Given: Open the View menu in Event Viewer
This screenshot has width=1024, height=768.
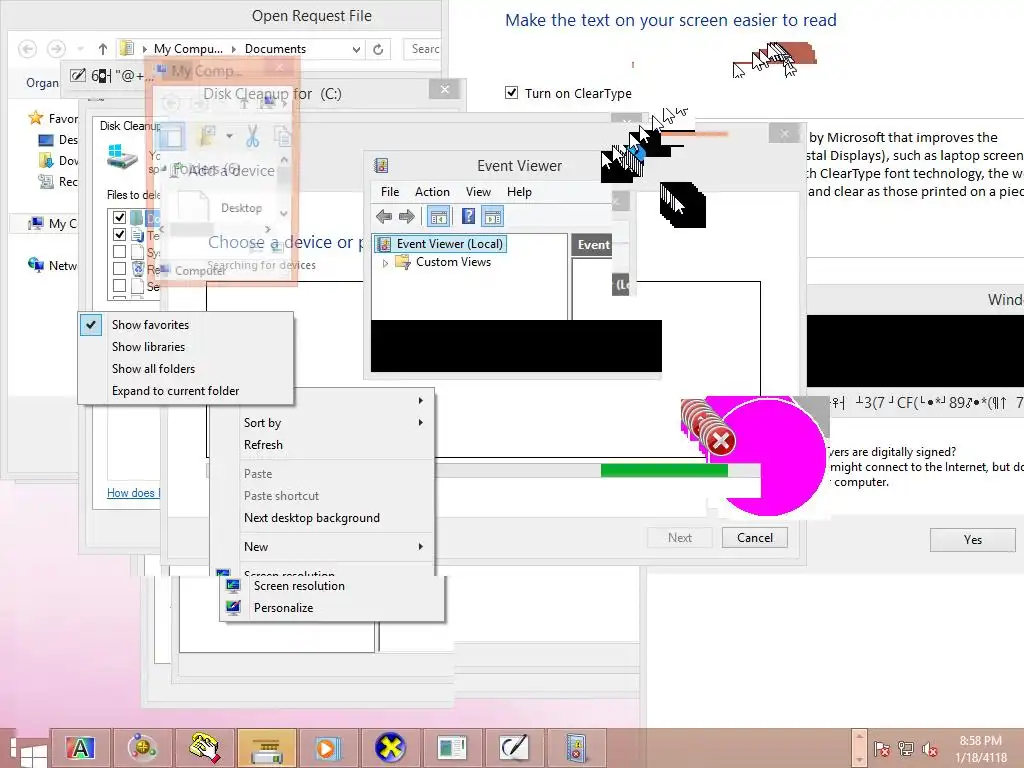Looking at the screenshot, I should pos(478,192).
